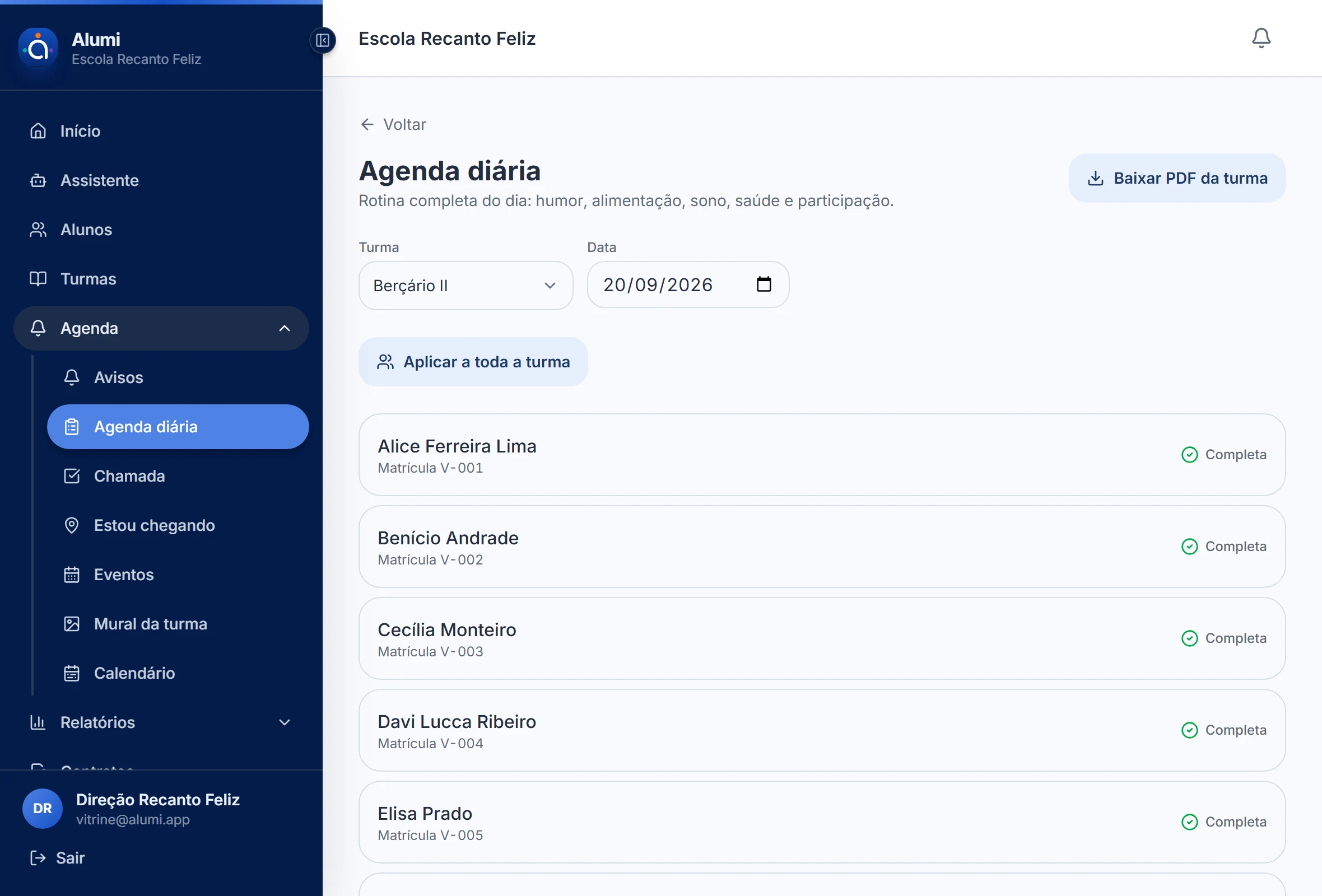Select Agenda diária submenu item
Image resolution: width=1322 pixels, height=896 pixels.
coord(178,427)
